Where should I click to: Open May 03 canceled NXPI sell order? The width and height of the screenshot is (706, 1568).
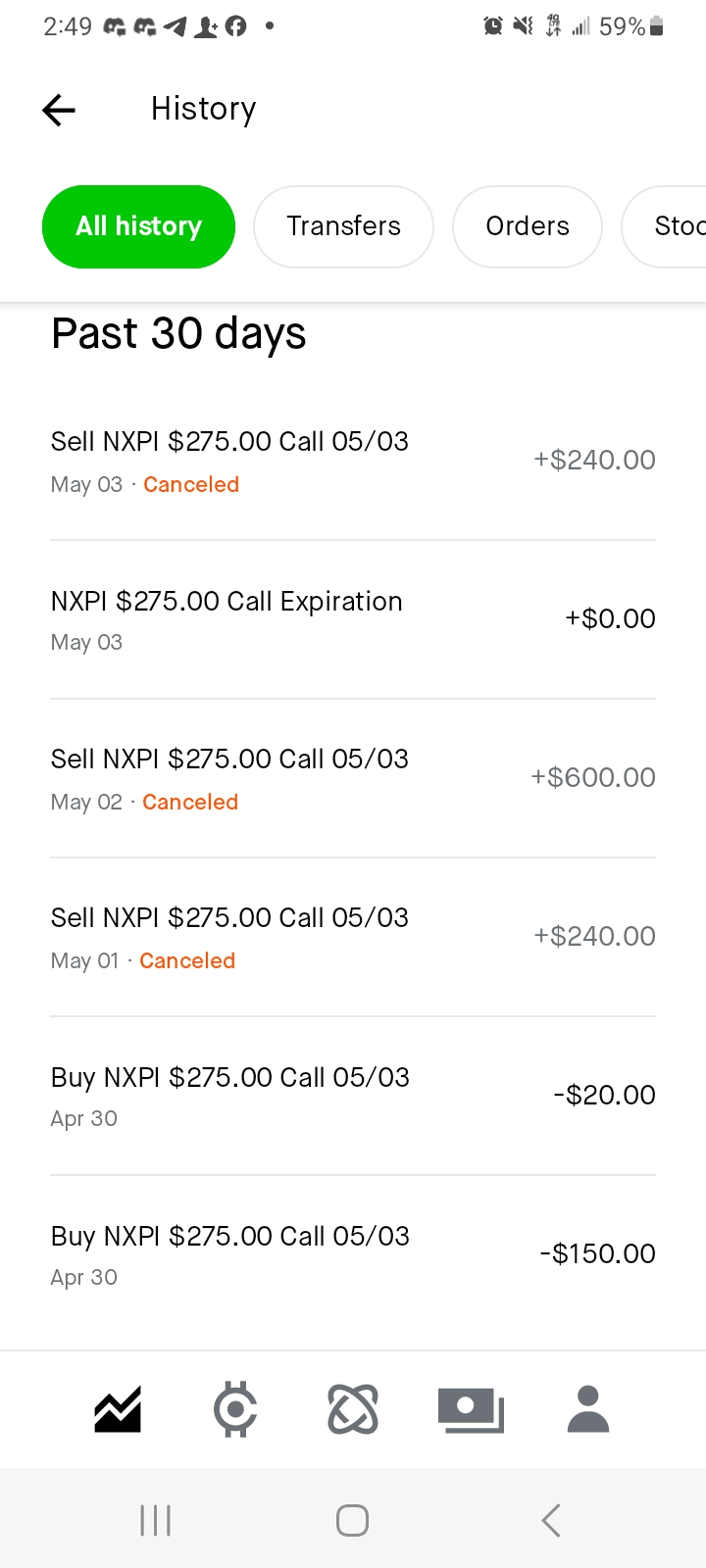point(353,461)
